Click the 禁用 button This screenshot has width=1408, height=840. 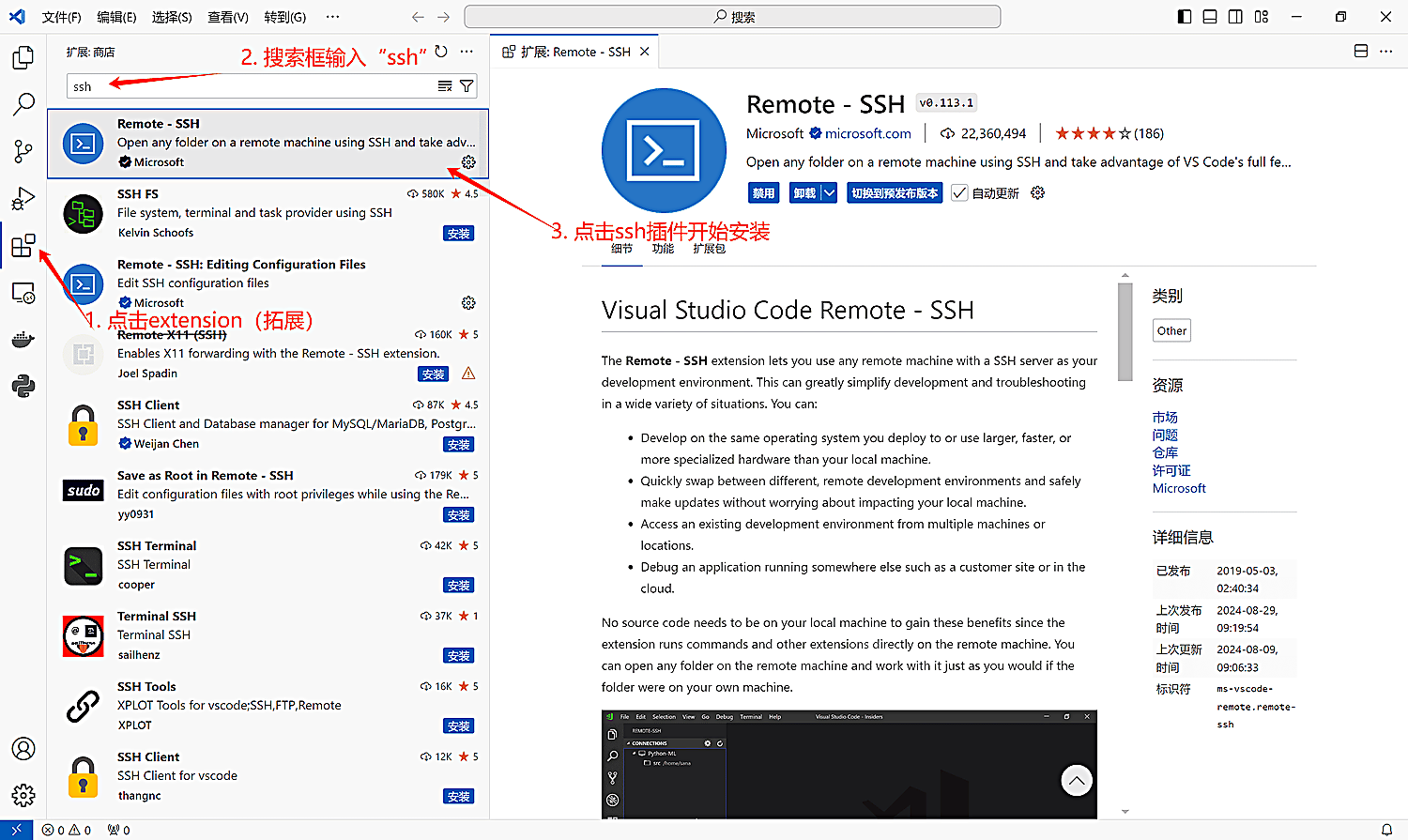click(x=764, y=193)
